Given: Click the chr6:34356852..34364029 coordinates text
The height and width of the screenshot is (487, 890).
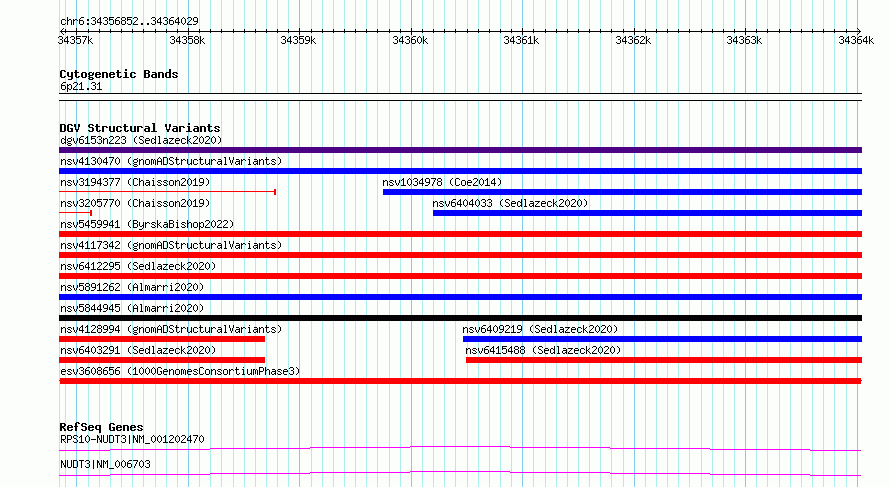Looking at the screenshot, I should [x=129, y=21].
